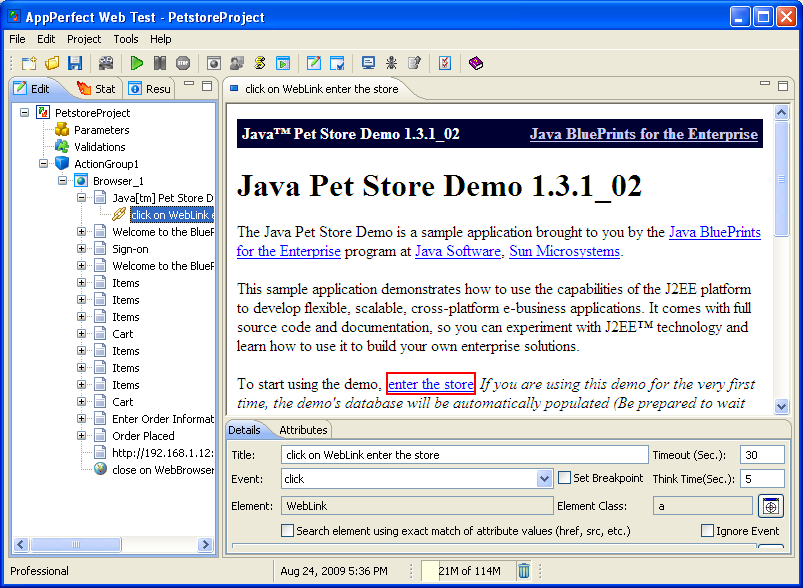Toggle Search element using exact match checkbox
The image size is (803, 588).
[288, 531]
